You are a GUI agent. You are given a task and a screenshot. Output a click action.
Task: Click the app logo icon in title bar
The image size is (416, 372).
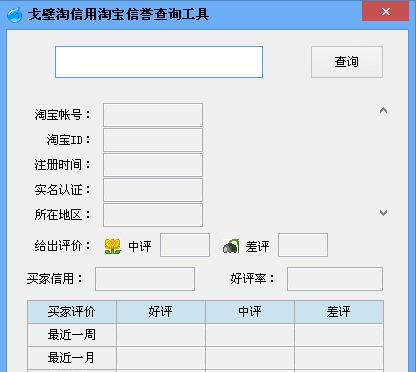coord(14,14)
